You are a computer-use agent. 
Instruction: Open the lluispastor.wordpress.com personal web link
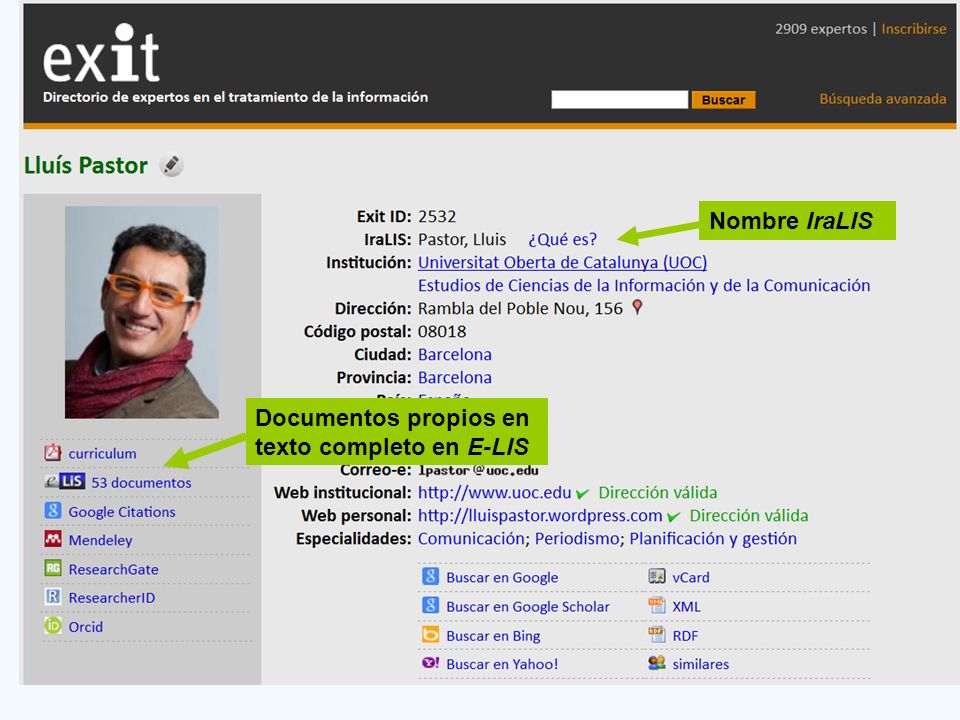click(540, 516)
